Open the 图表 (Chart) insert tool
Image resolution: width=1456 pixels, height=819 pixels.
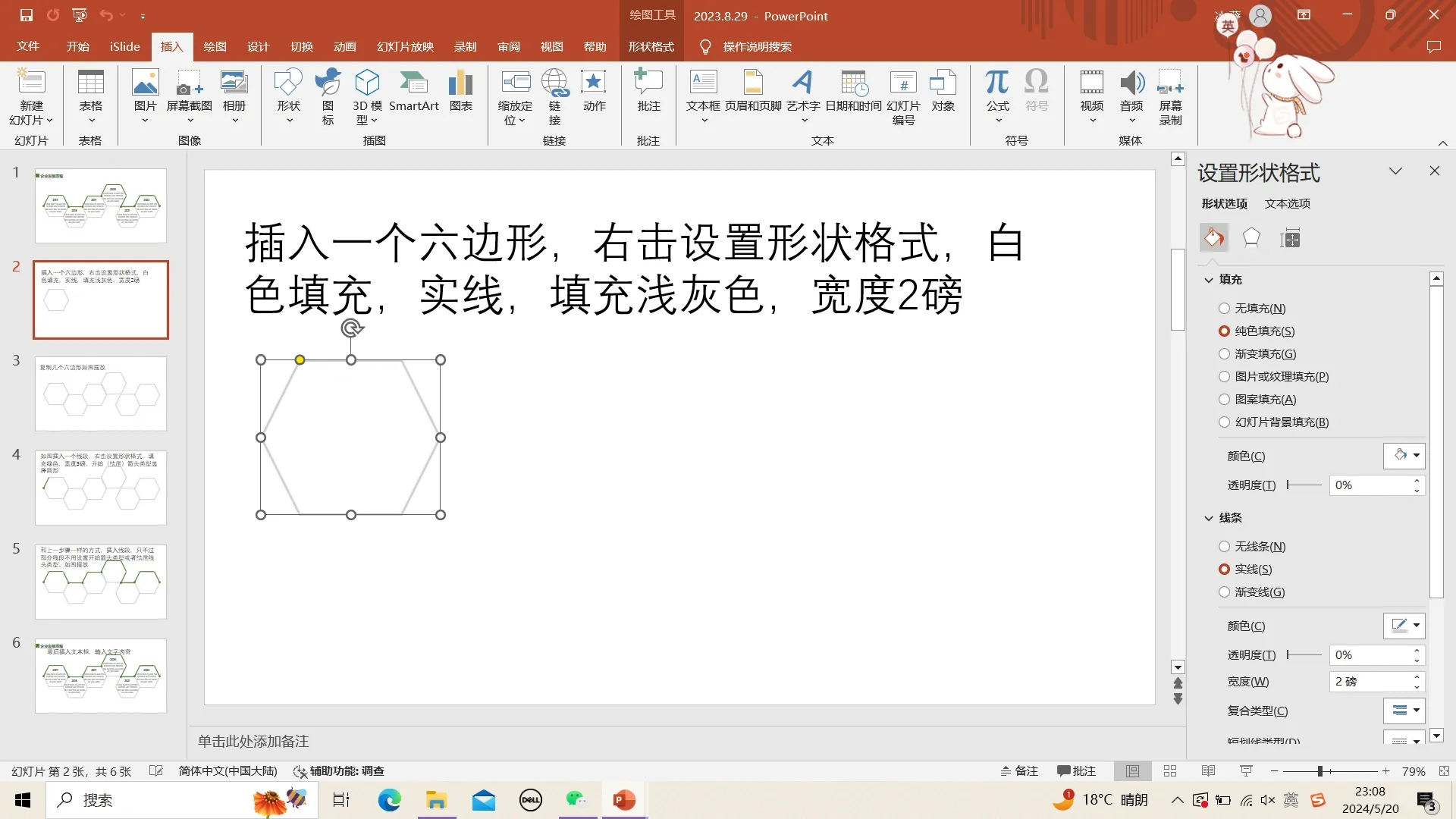pos(460,91)
